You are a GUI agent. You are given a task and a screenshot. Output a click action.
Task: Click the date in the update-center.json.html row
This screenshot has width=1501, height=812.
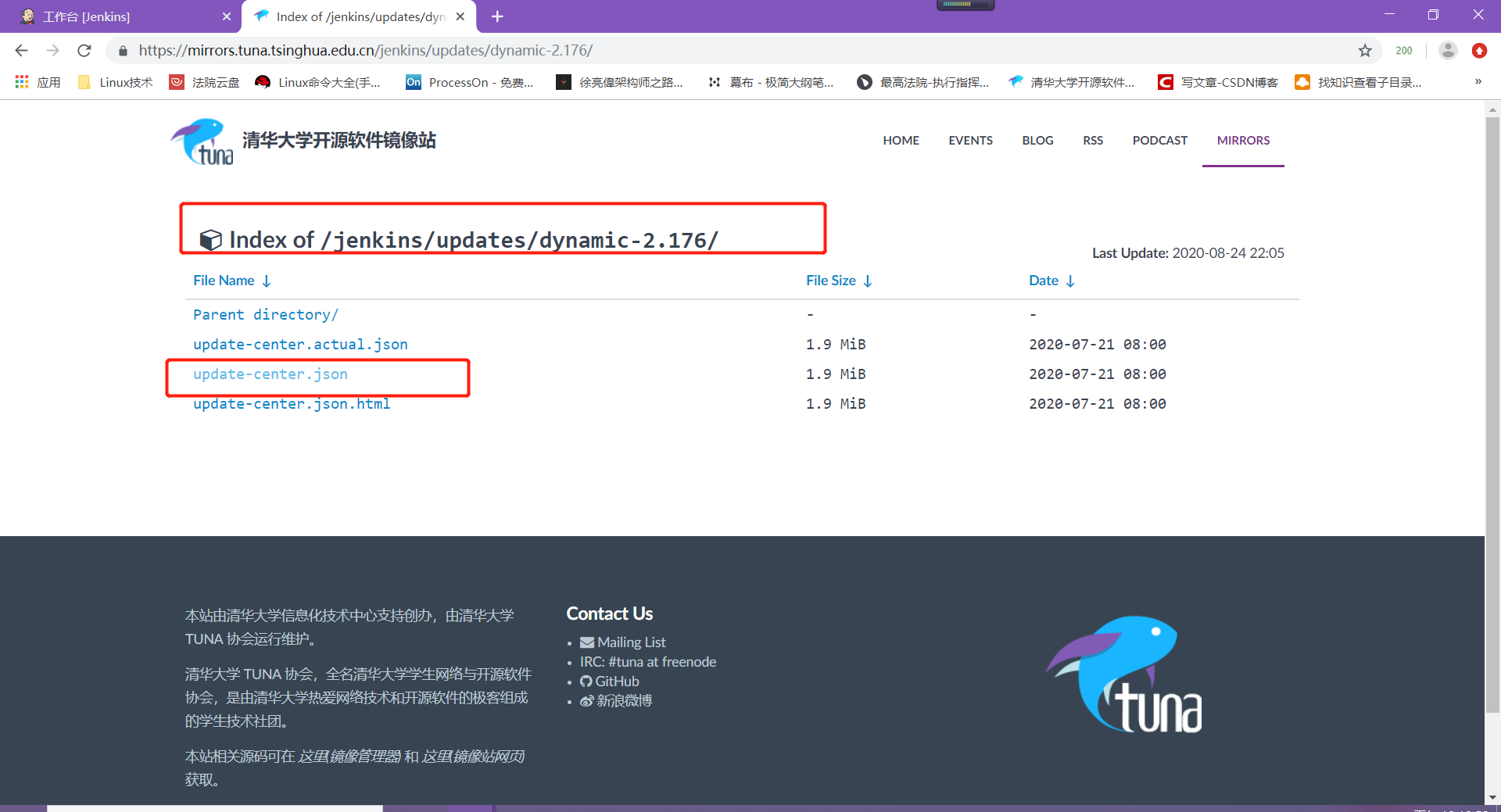pyautogui.click(x=1098, y=404)
